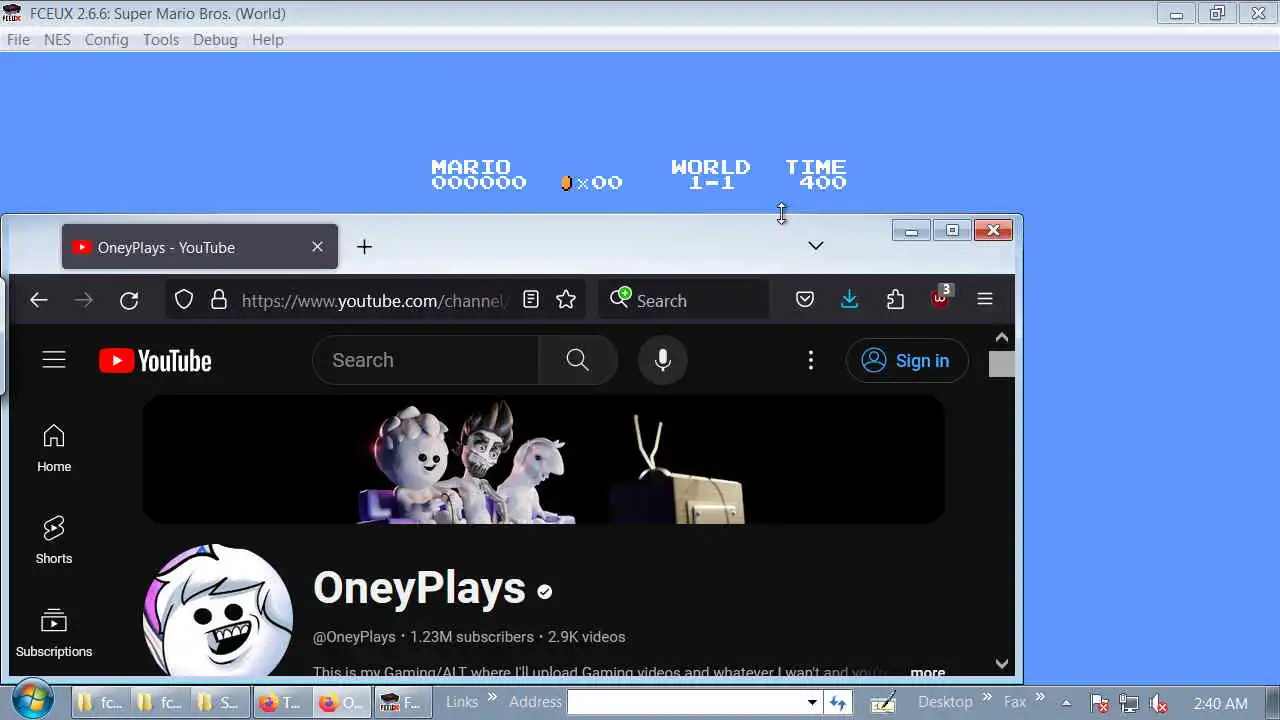Click the OneyPlays channel banner image
This screenshot has height=720, width=1280.
click(x=543, y=459)
